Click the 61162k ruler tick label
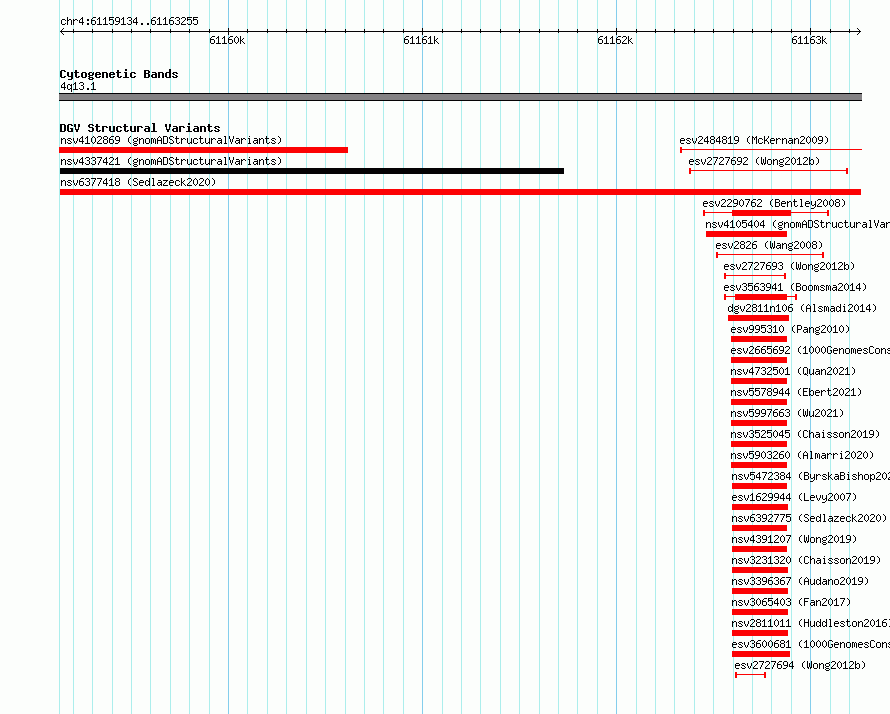890x714 pixels. (615, 40)
